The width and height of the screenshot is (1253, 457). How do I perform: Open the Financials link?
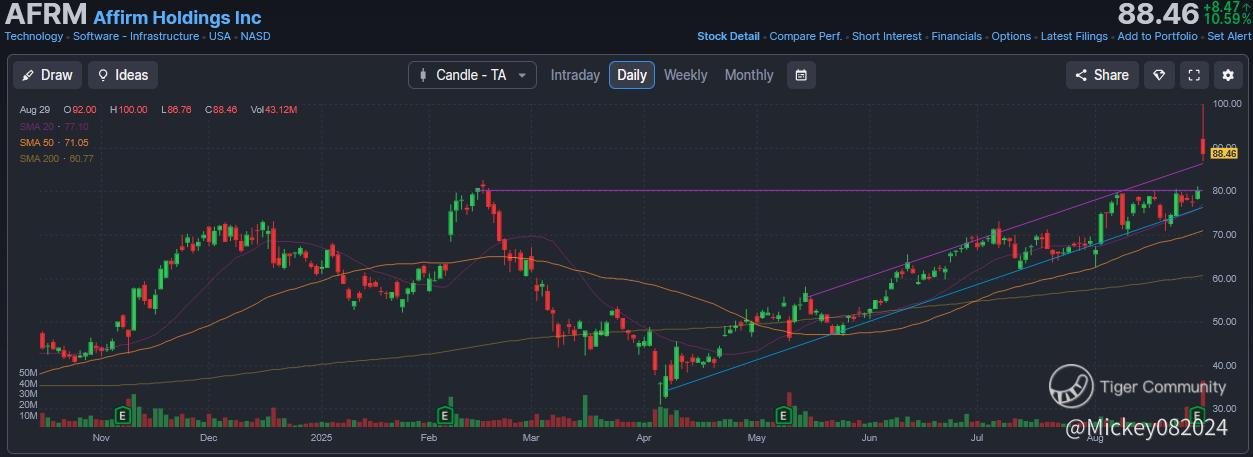coord(957,36)
